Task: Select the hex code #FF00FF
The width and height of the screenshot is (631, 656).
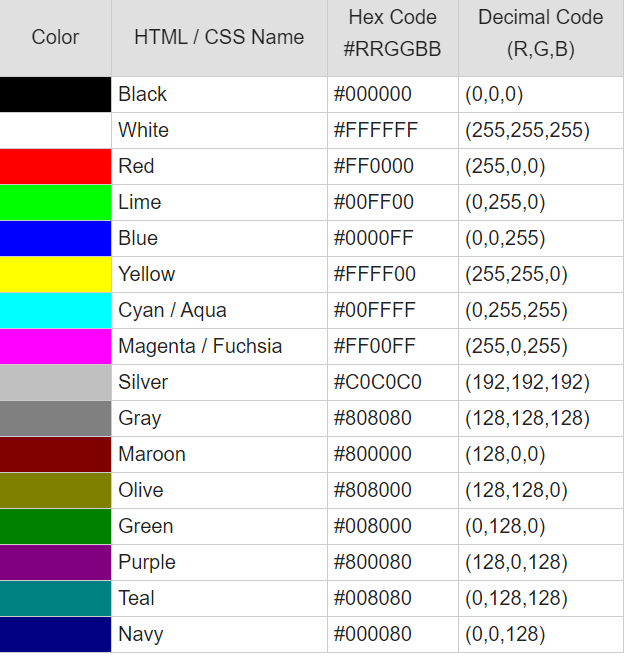Action: point(375,346)
